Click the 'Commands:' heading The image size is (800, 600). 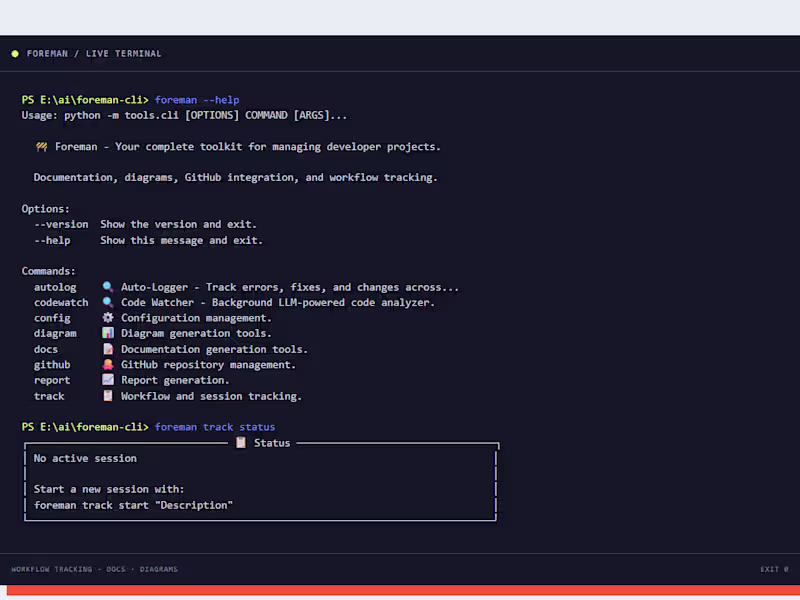click(x=48, y=271)
